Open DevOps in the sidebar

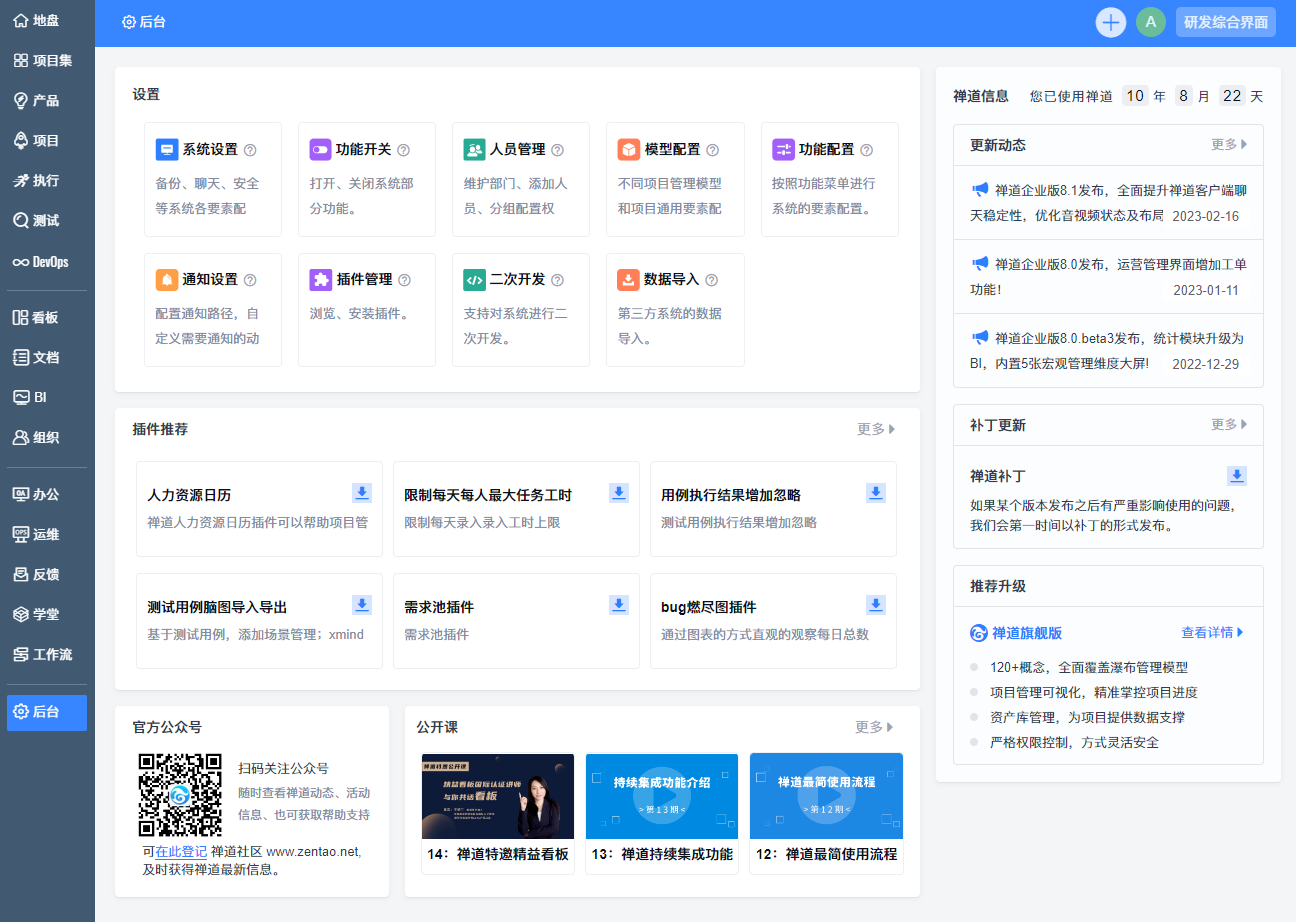click(47, 262)
